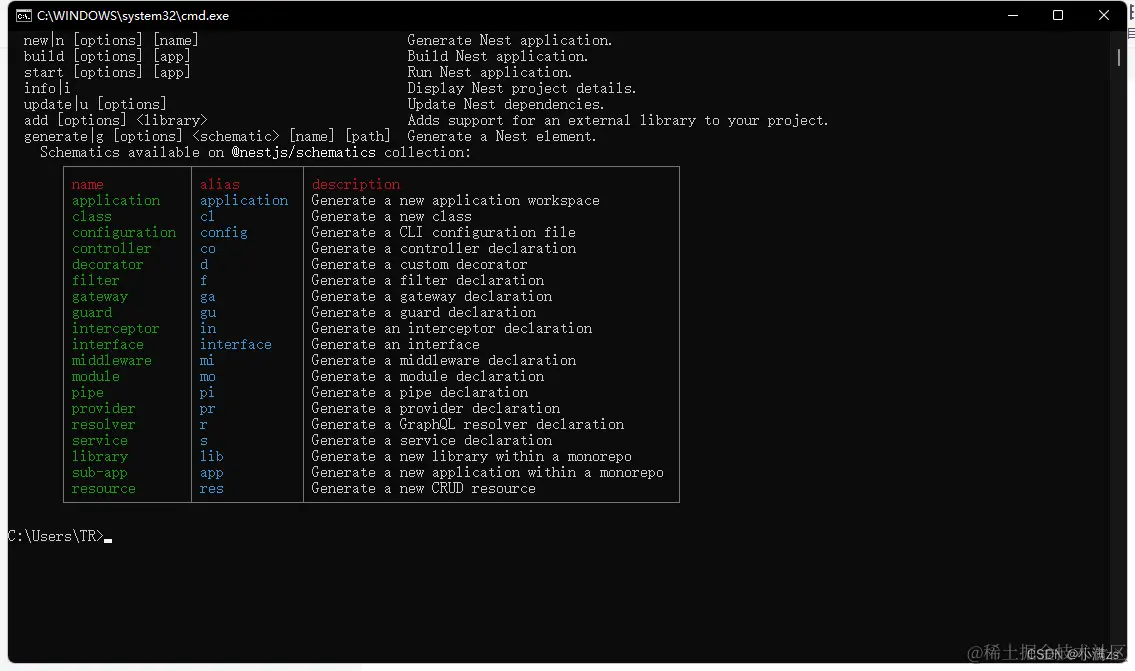Click 'Generate a Nest element.' text
The height and width of the screenshot is (671, 1135).
coord(502,136)
